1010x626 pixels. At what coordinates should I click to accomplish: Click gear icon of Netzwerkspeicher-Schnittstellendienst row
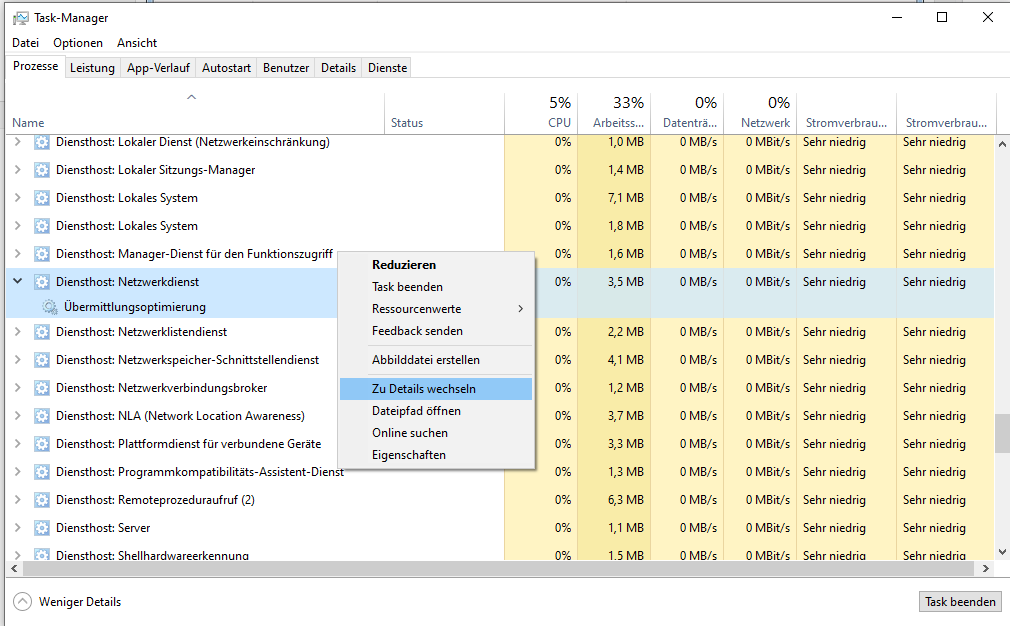(42, 360)
